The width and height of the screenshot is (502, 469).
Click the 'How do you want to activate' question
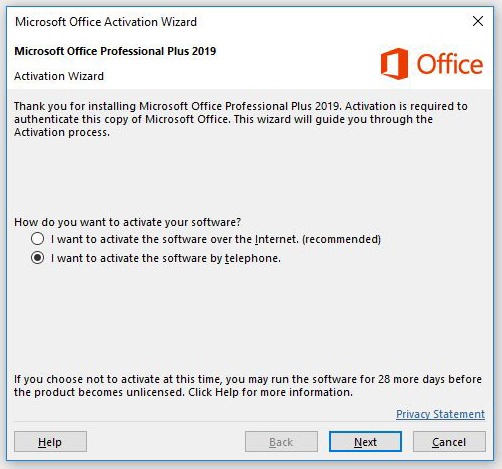[127, 222]
